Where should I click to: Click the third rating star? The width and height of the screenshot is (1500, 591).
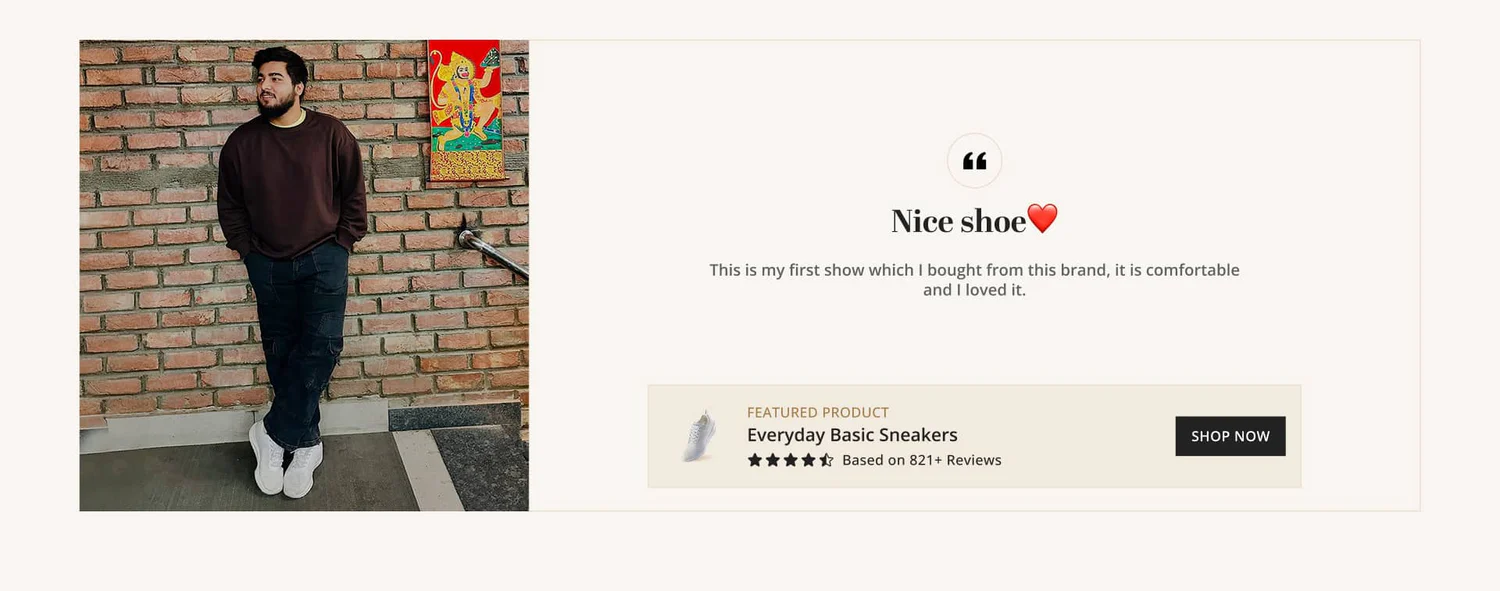pos(791,460)
